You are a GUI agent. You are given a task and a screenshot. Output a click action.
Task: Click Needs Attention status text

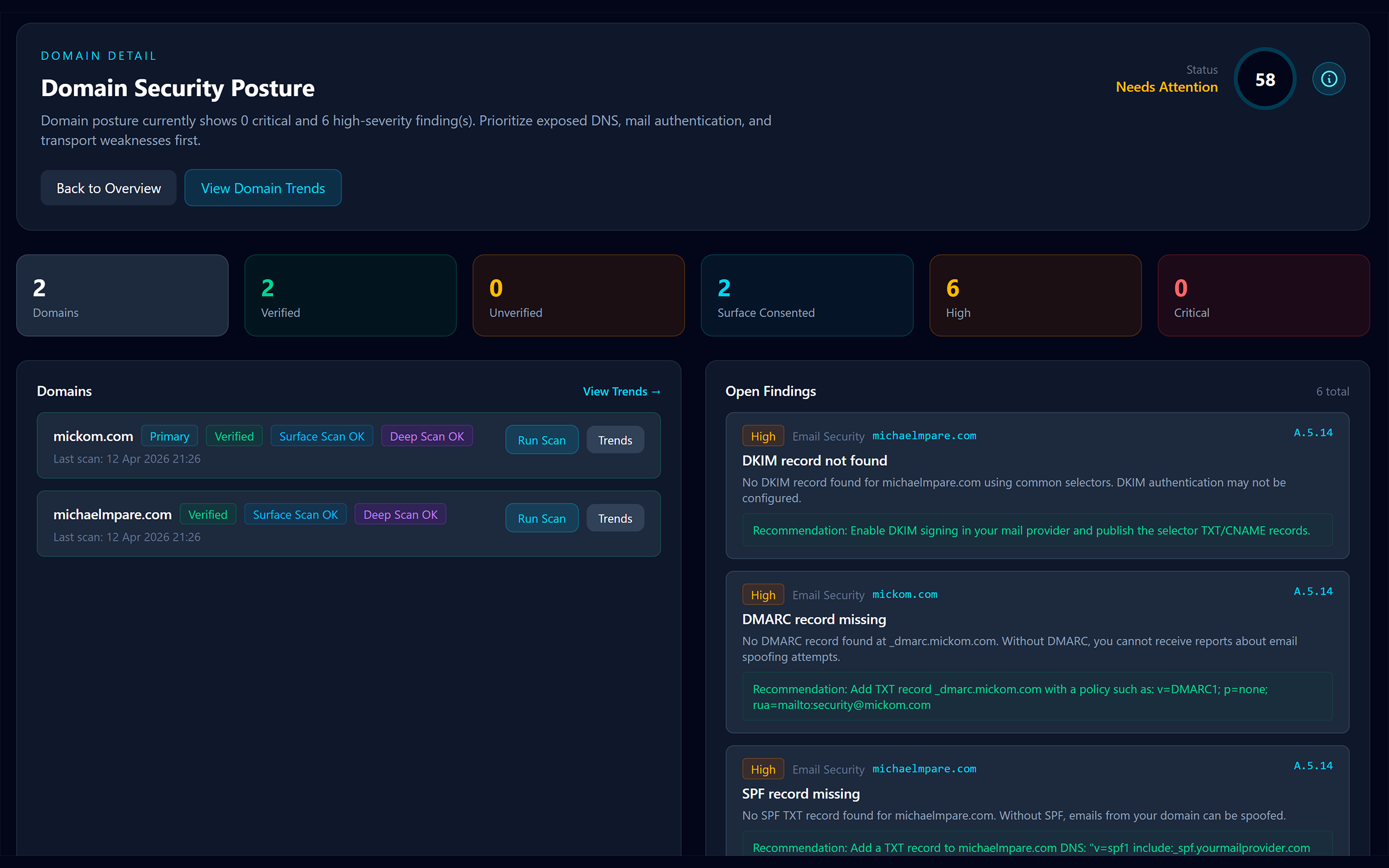coord(1166,87)
